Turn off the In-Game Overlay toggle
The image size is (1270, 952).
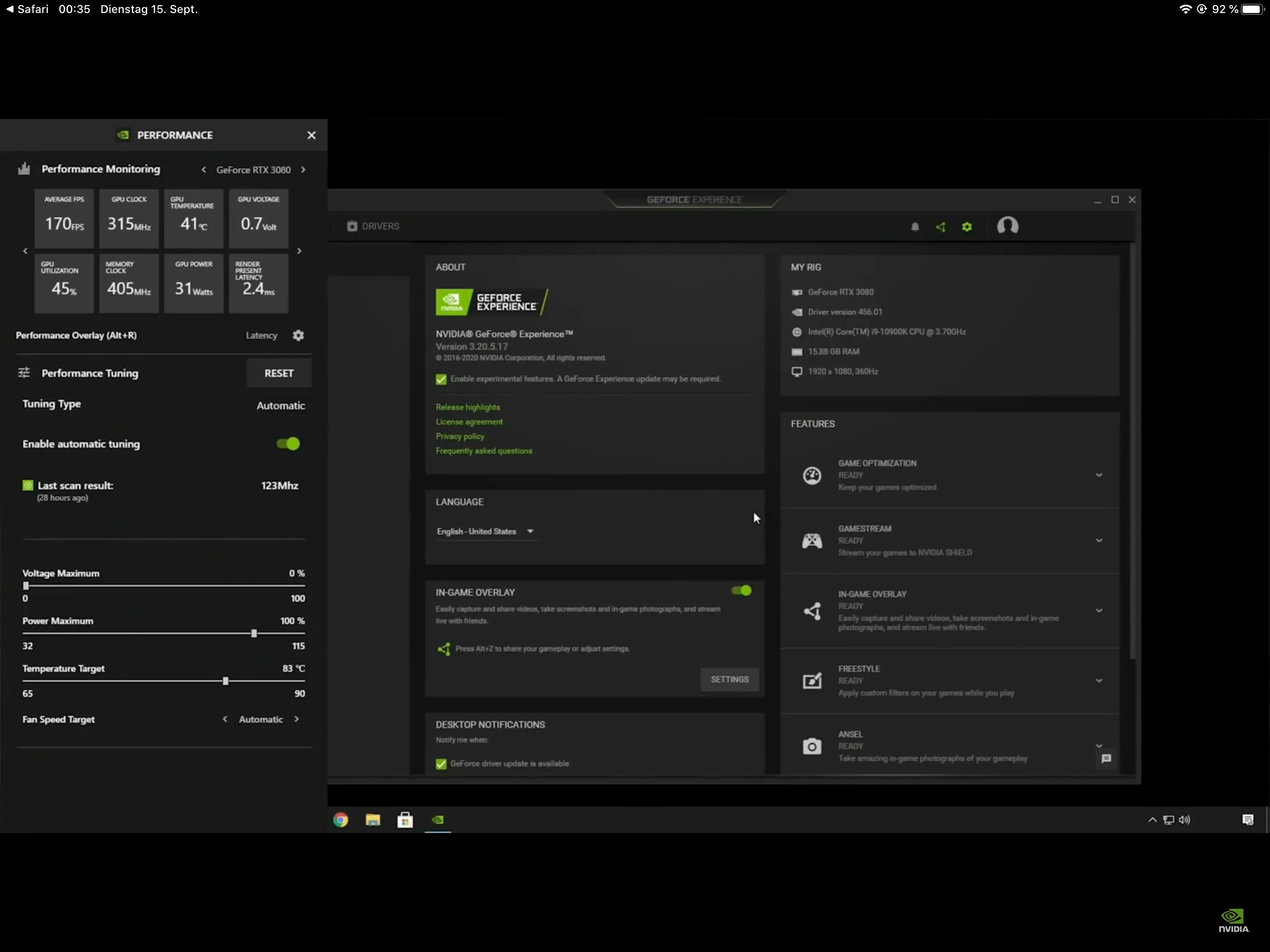point(741,590)
